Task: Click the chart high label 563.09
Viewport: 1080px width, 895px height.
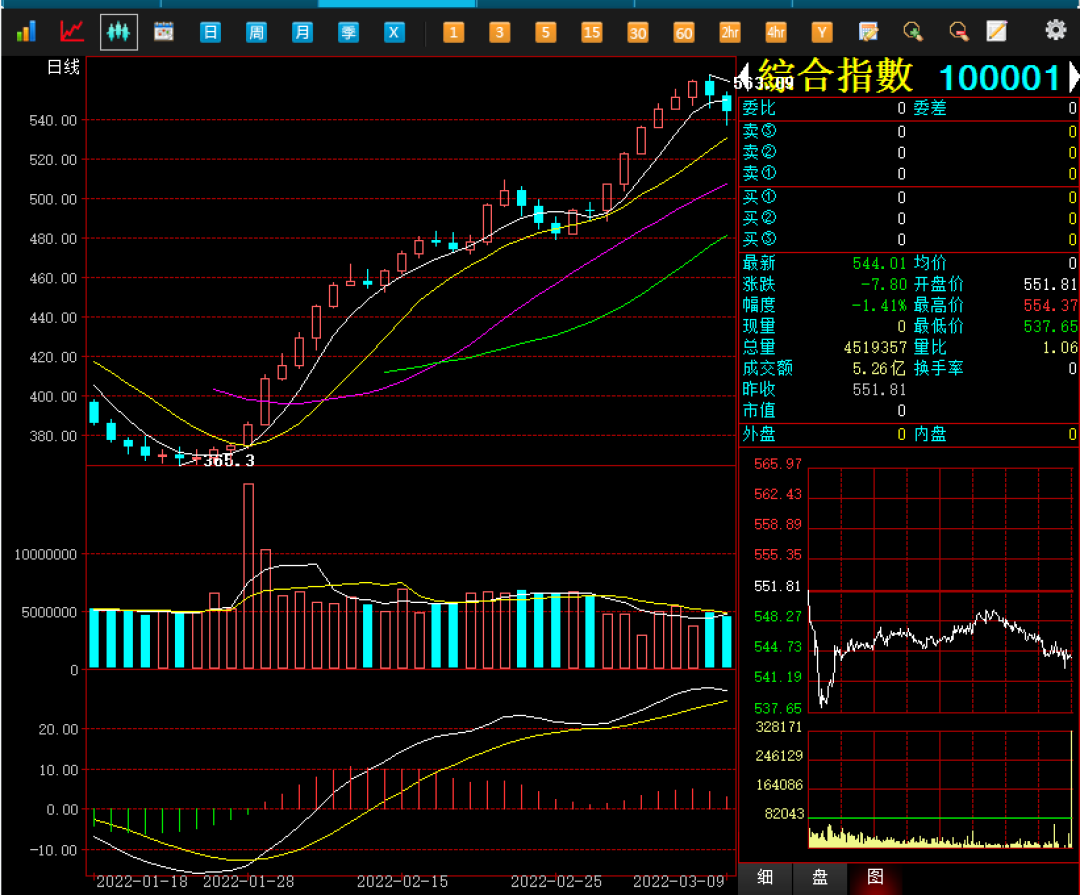Action: [x=763, y=83]
